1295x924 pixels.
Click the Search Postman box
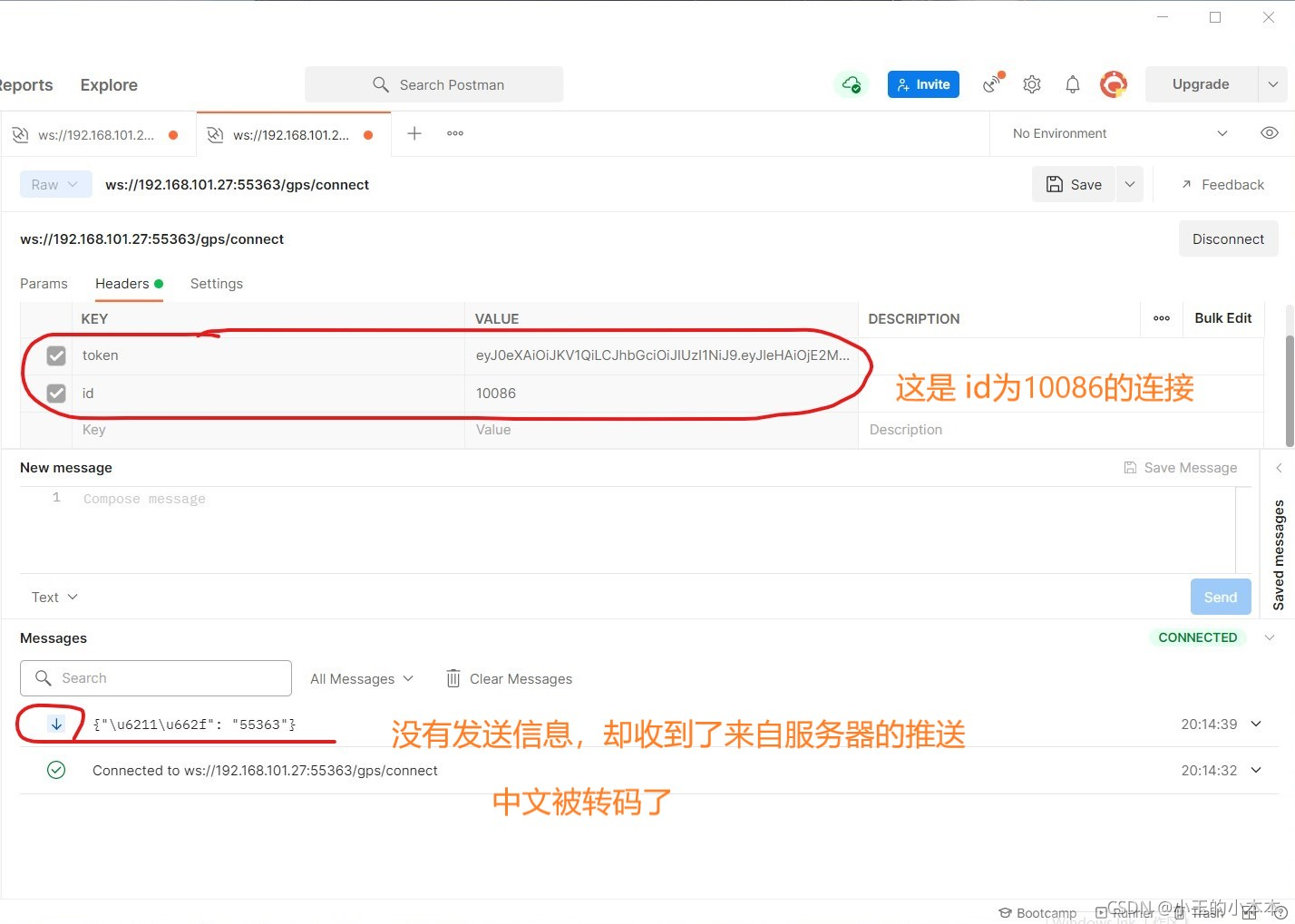(433, 84)
